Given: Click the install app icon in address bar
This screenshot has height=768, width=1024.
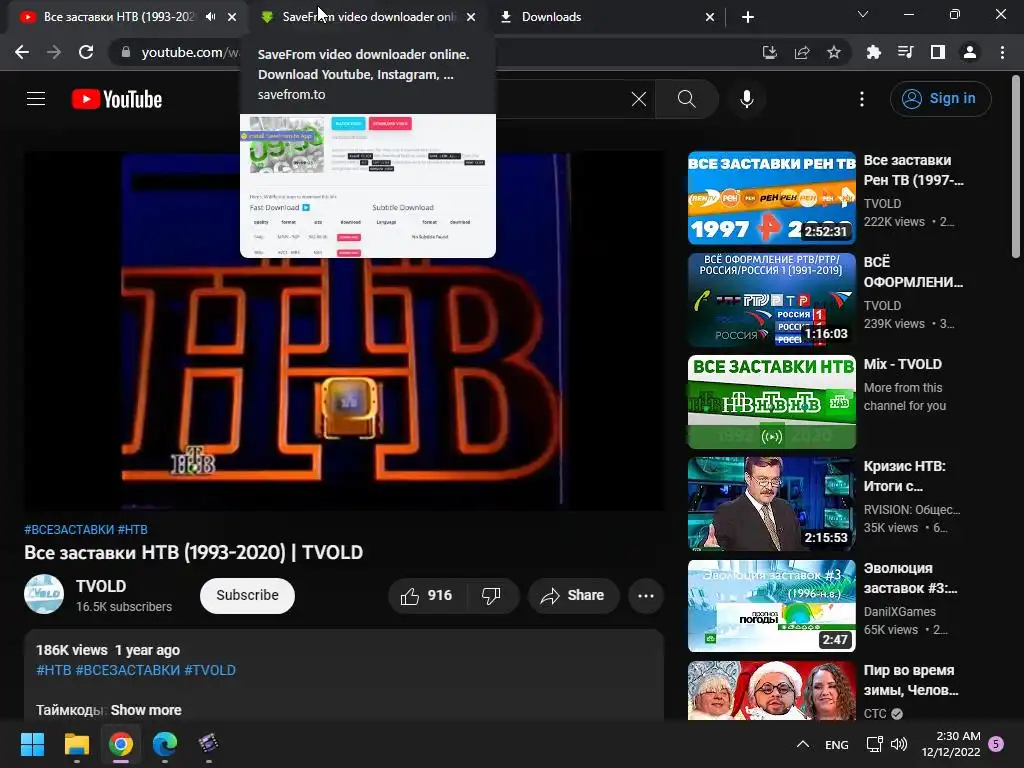Looking at the screenshot, I should (769, 52).
